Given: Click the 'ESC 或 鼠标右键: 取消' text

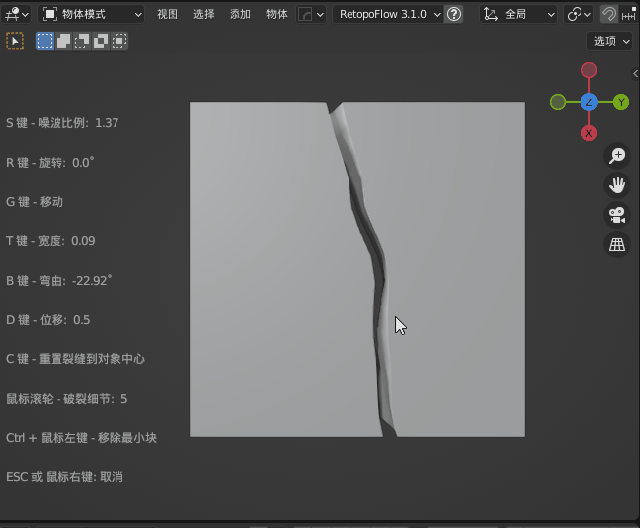Looking at the screenshot, I should coord(64,477).
